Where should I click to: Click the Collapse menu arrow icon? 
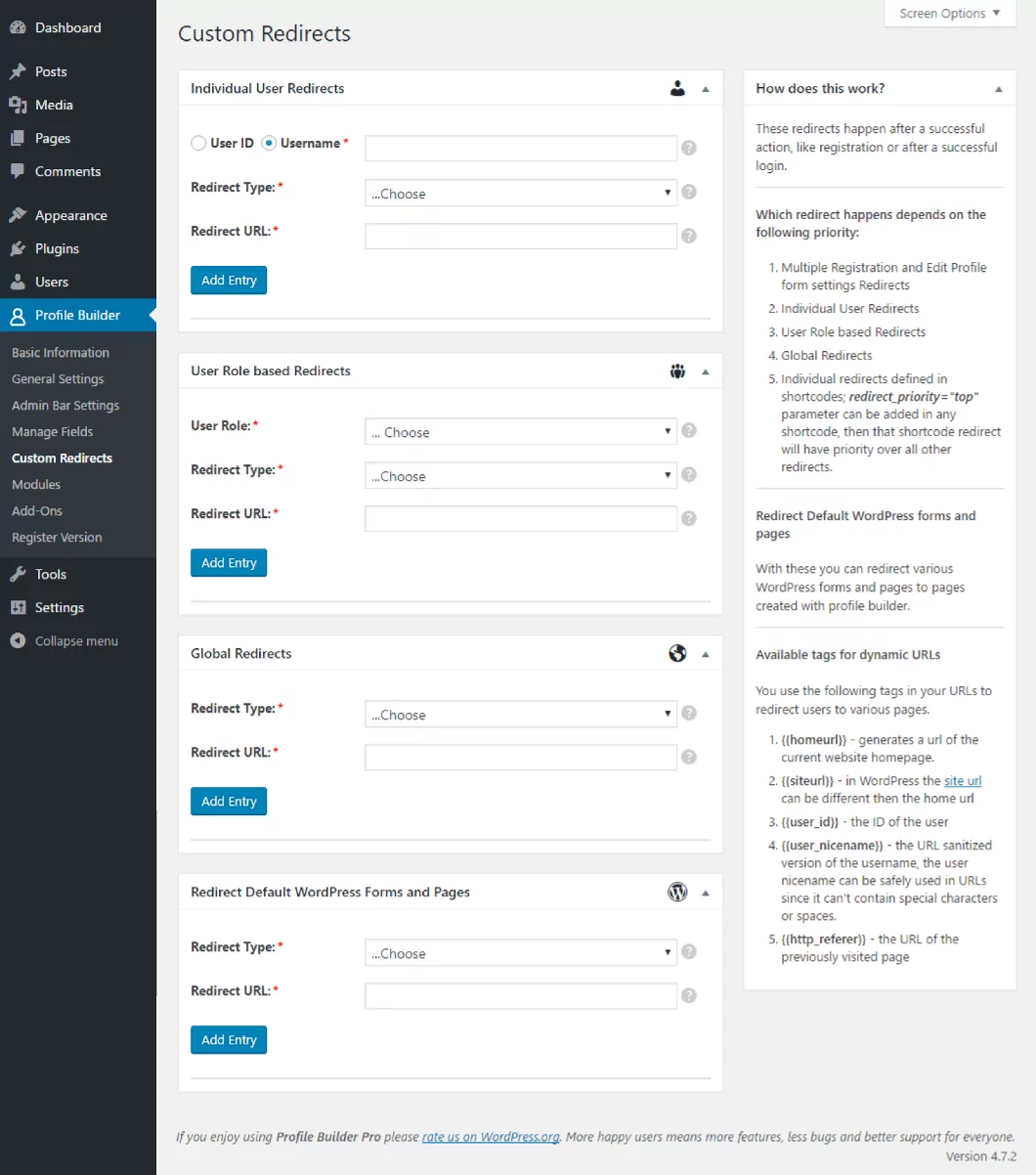[18, 640]
